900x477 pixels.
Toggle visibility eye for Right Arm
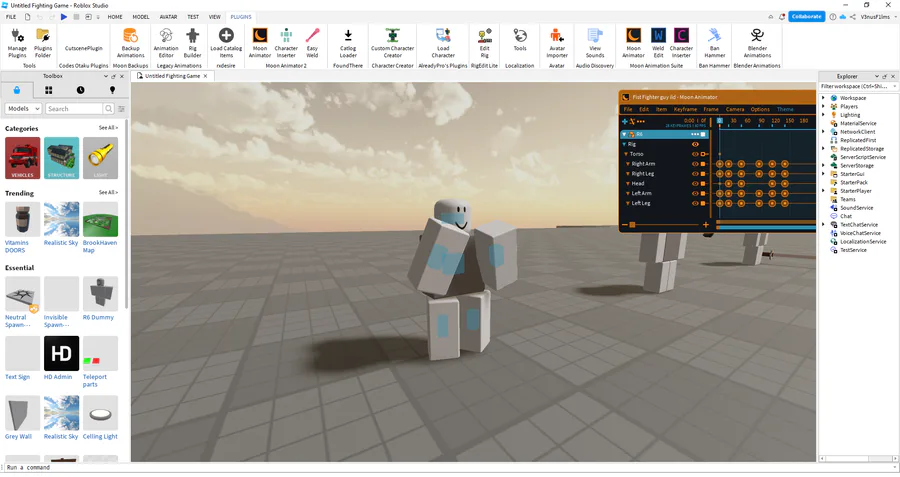click(x=695, y=164)
